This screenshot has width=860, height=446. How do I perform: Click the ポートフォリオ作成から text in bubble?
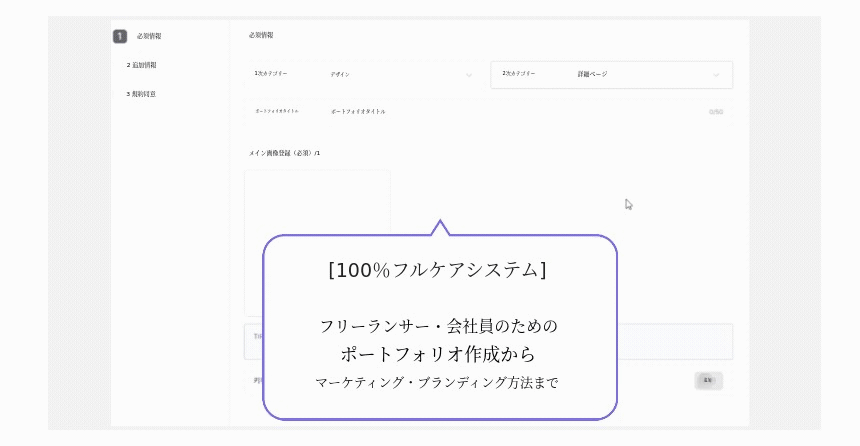439,354
